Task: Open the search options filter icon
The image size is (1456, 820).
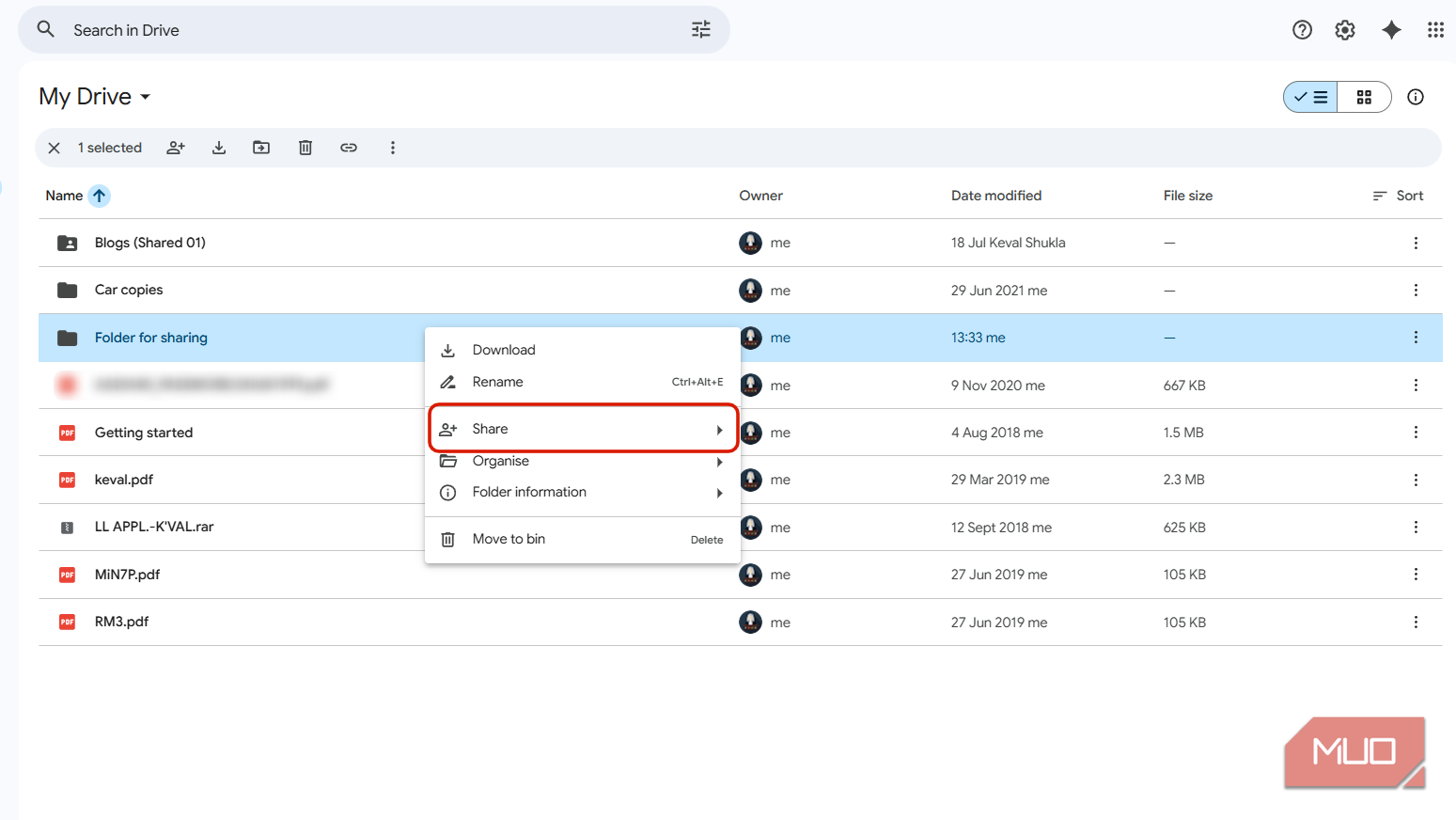Action: click(701, 29)
